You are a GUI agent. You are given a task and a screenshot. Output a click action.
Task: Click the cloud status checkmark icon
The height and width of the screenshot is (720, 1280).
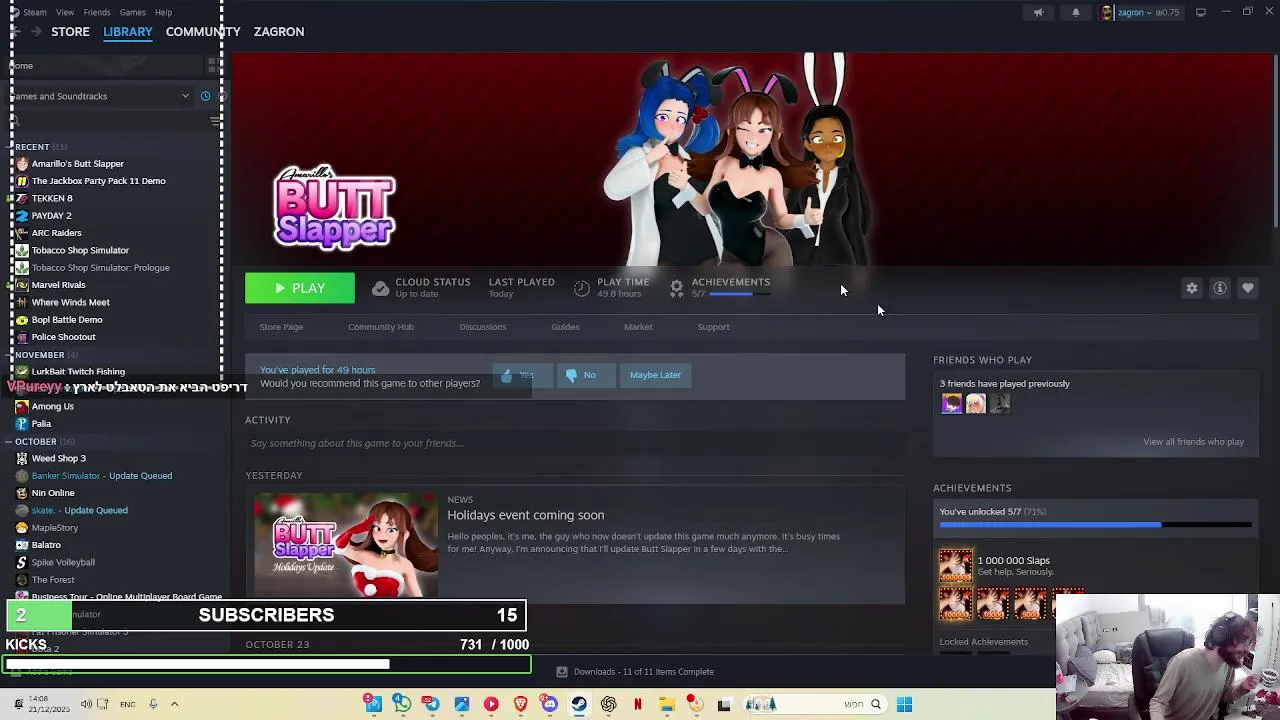380,288
